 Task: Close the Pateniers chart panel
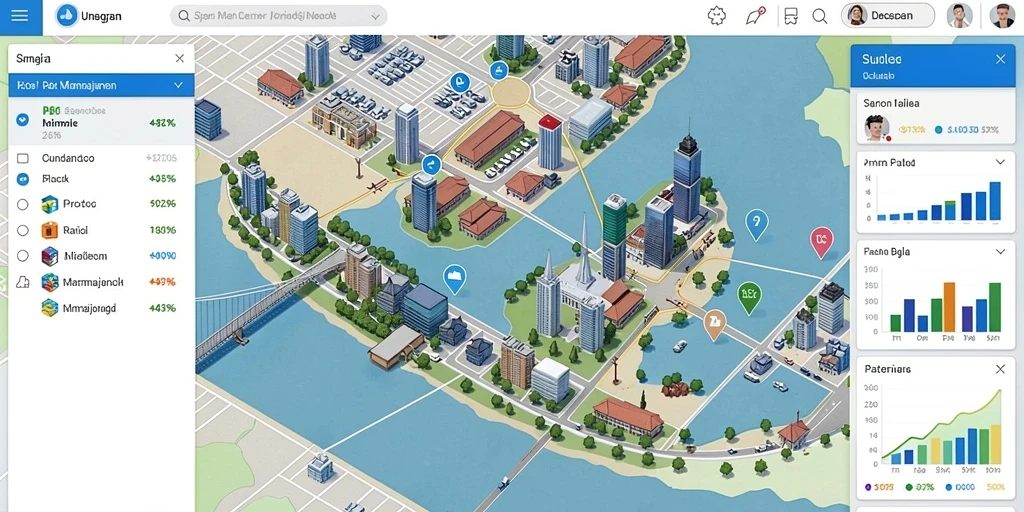(1000, 369)
